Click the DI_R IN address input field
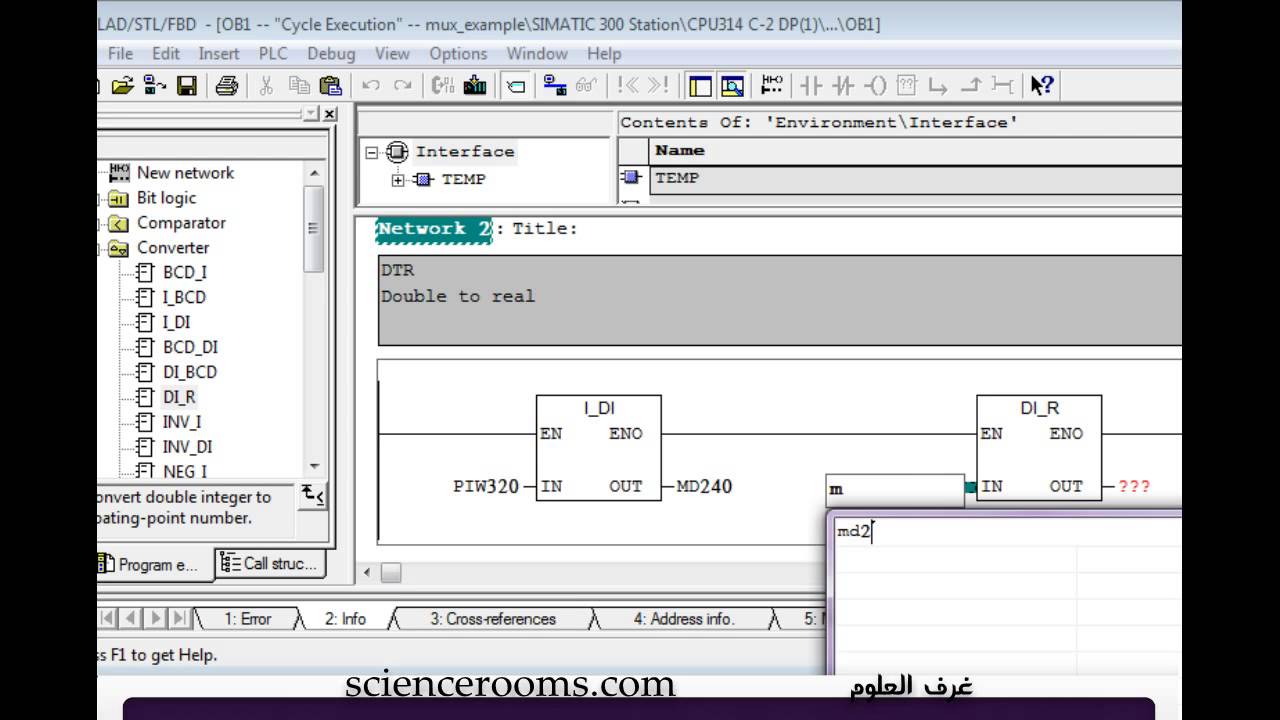This screenshot has height=720, width=1280. (x=895, y=490)
